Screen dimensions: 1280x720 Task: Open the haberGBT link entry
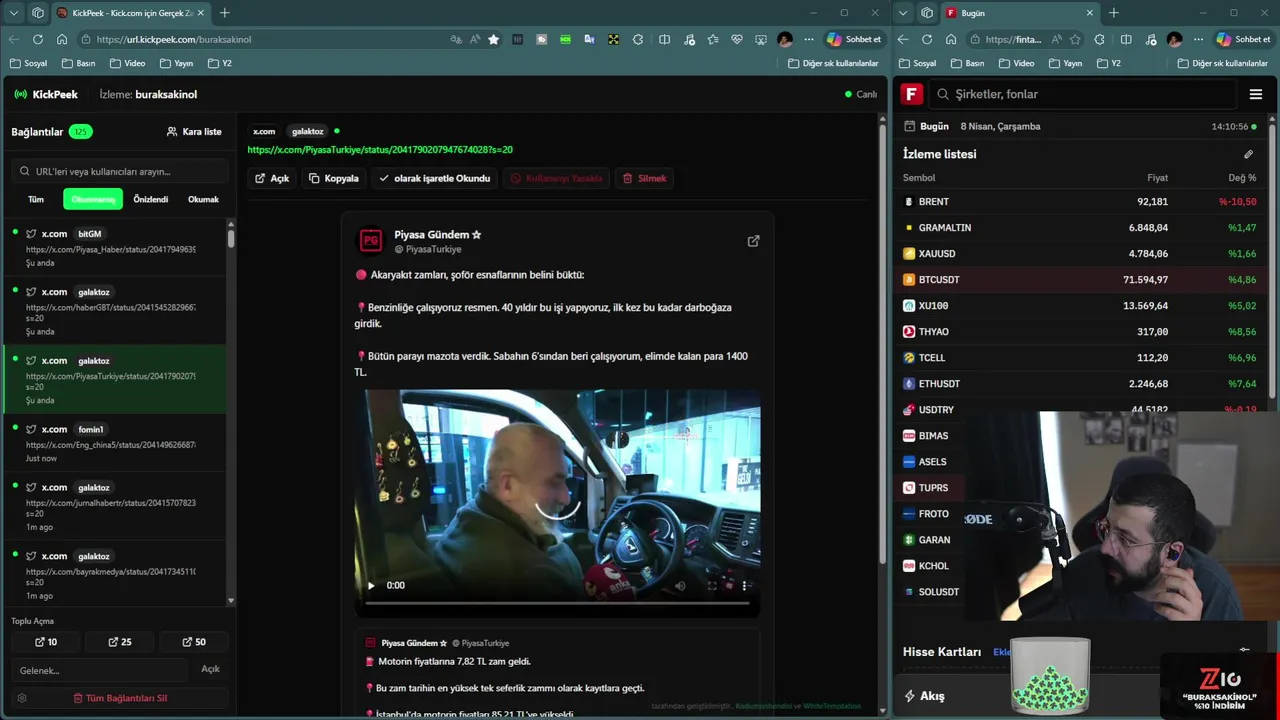115,311
